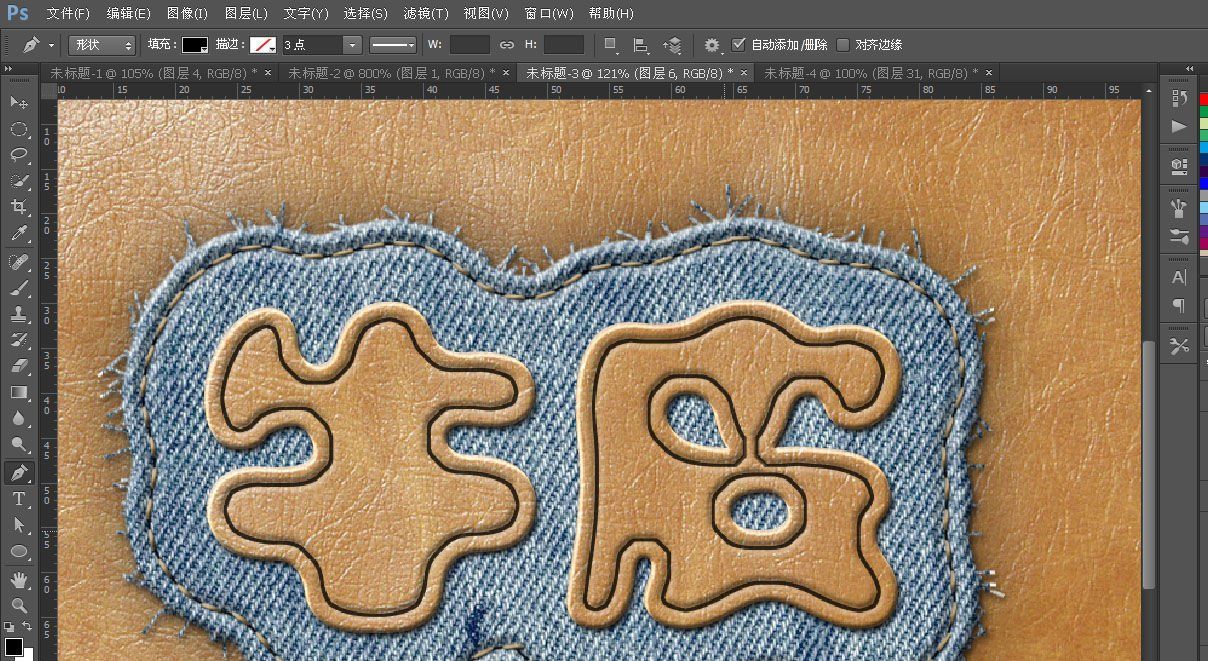Select the Path Selection tool
The image size is (1208, 661).
[x=19, y=525]
